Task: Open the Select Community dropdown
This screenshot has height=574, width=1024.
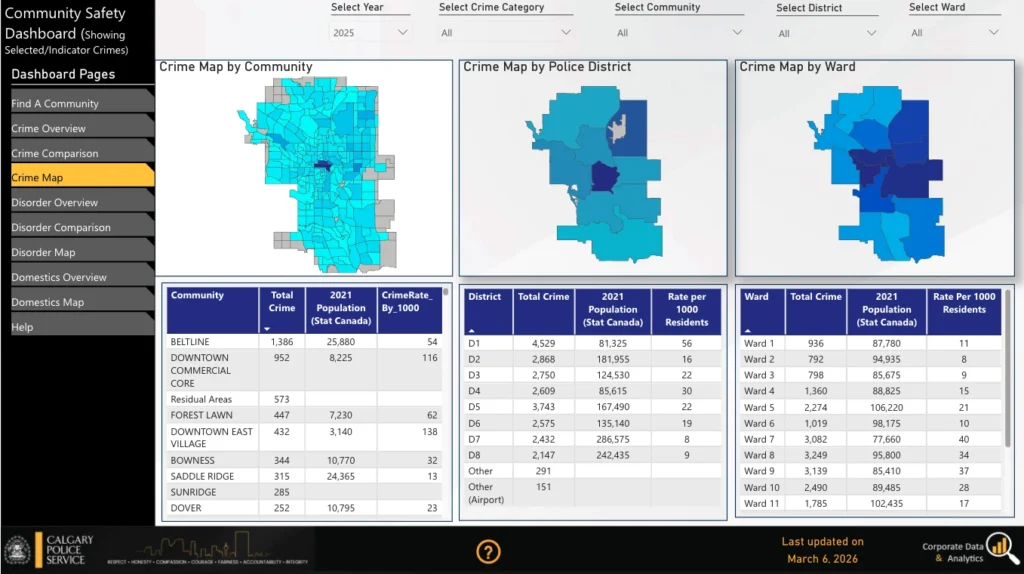Action: click(679, 33)
